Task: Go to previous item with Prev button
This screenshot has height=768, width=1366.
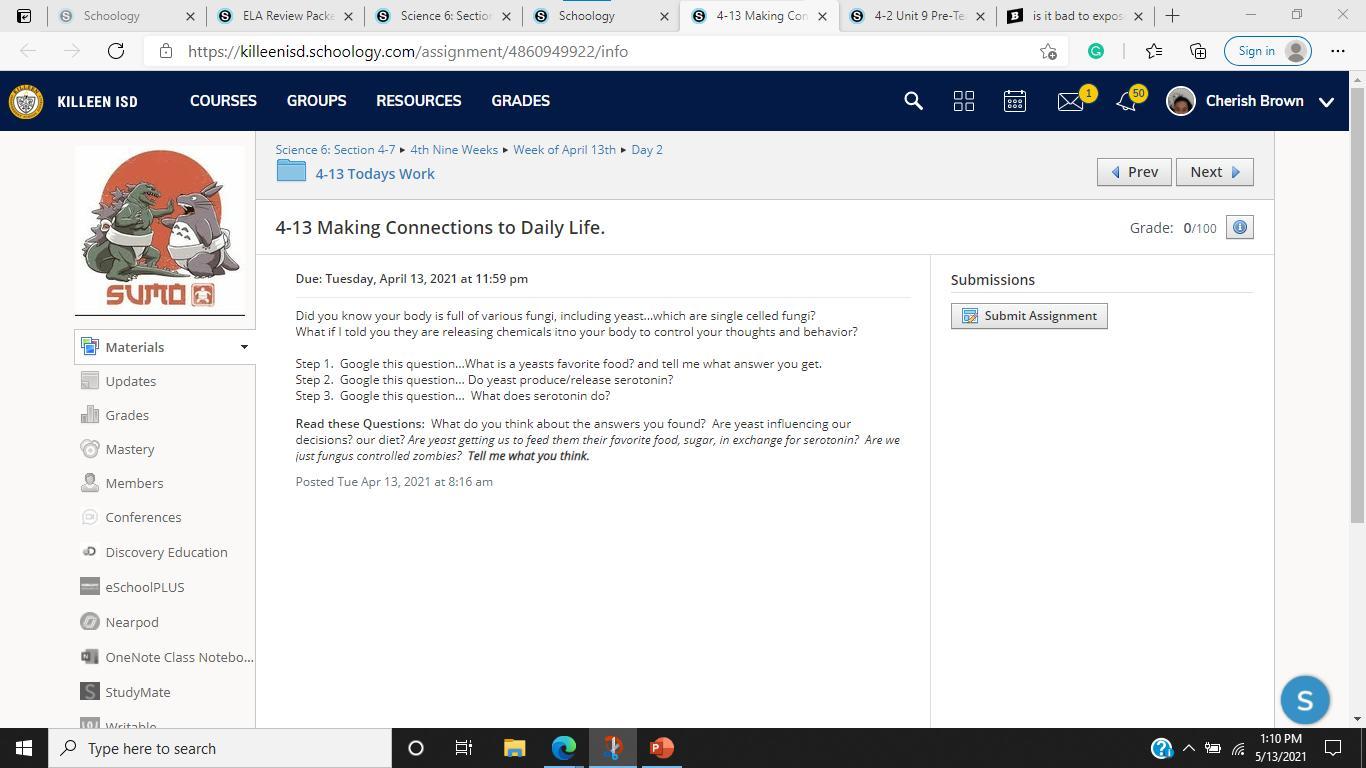Action: [1134, 172]
